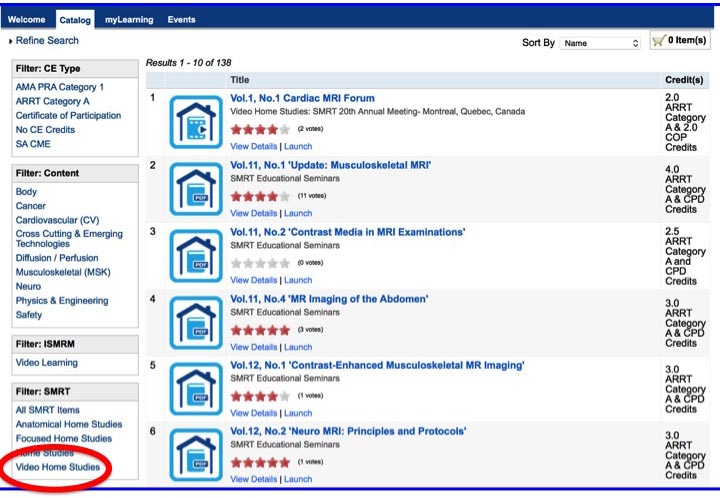Expand the Refine Search section

click(44, 41)
